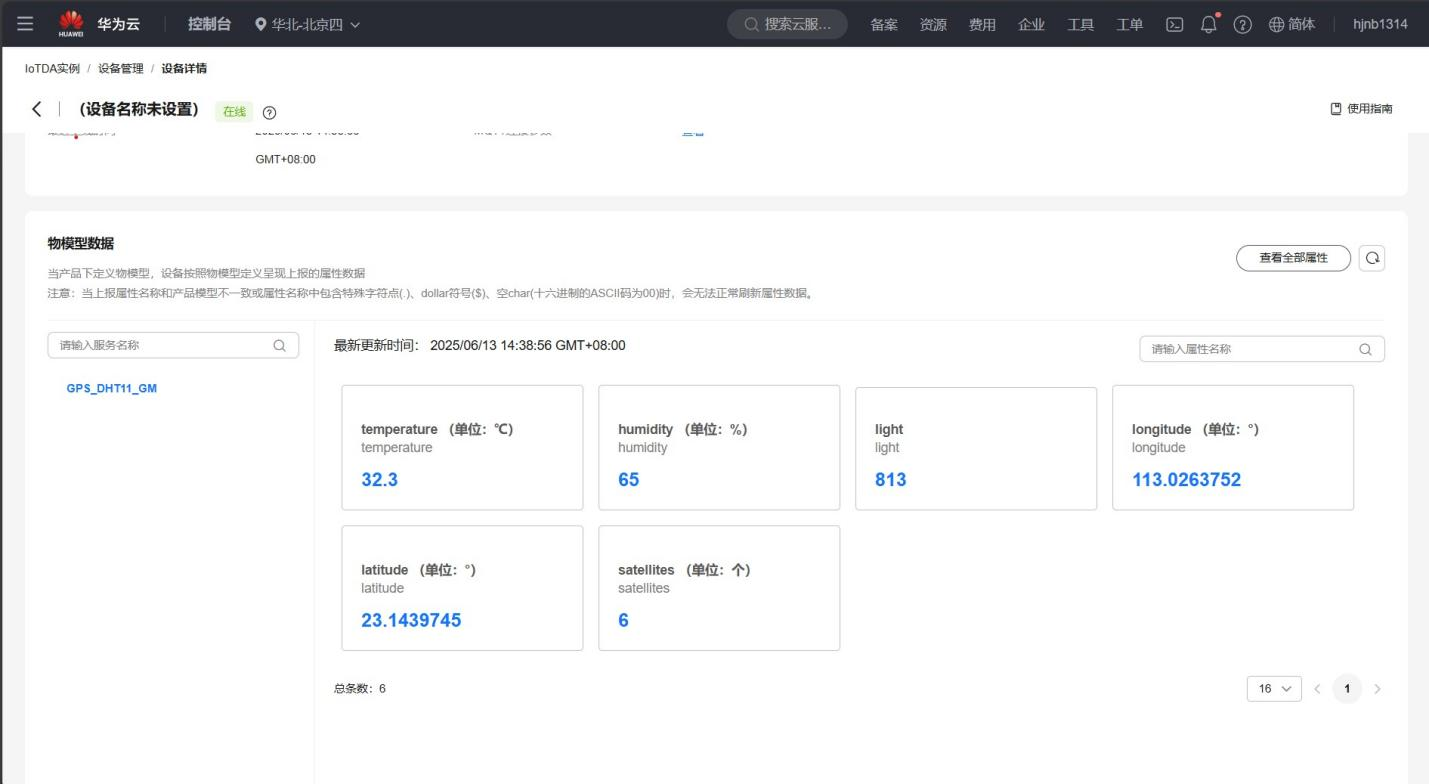Click the help question mark in top bar
The width and height of the screenshot is (1429, 784).
tap(1242, 25)
